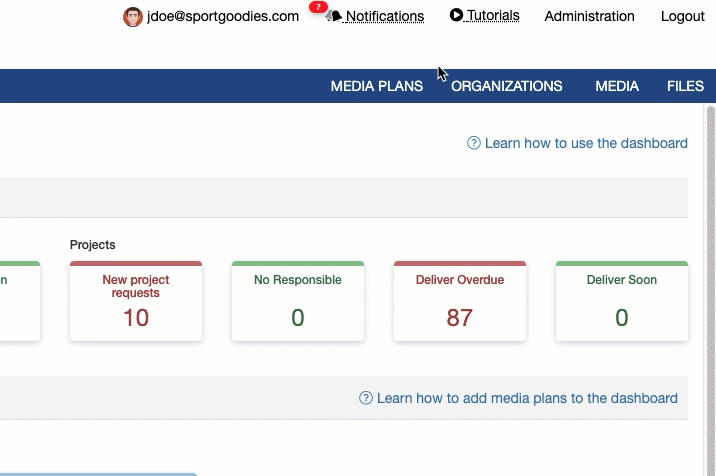Select the MEDIA navigation tab
The width and height of the screenshot is (716, 476).
617,86
